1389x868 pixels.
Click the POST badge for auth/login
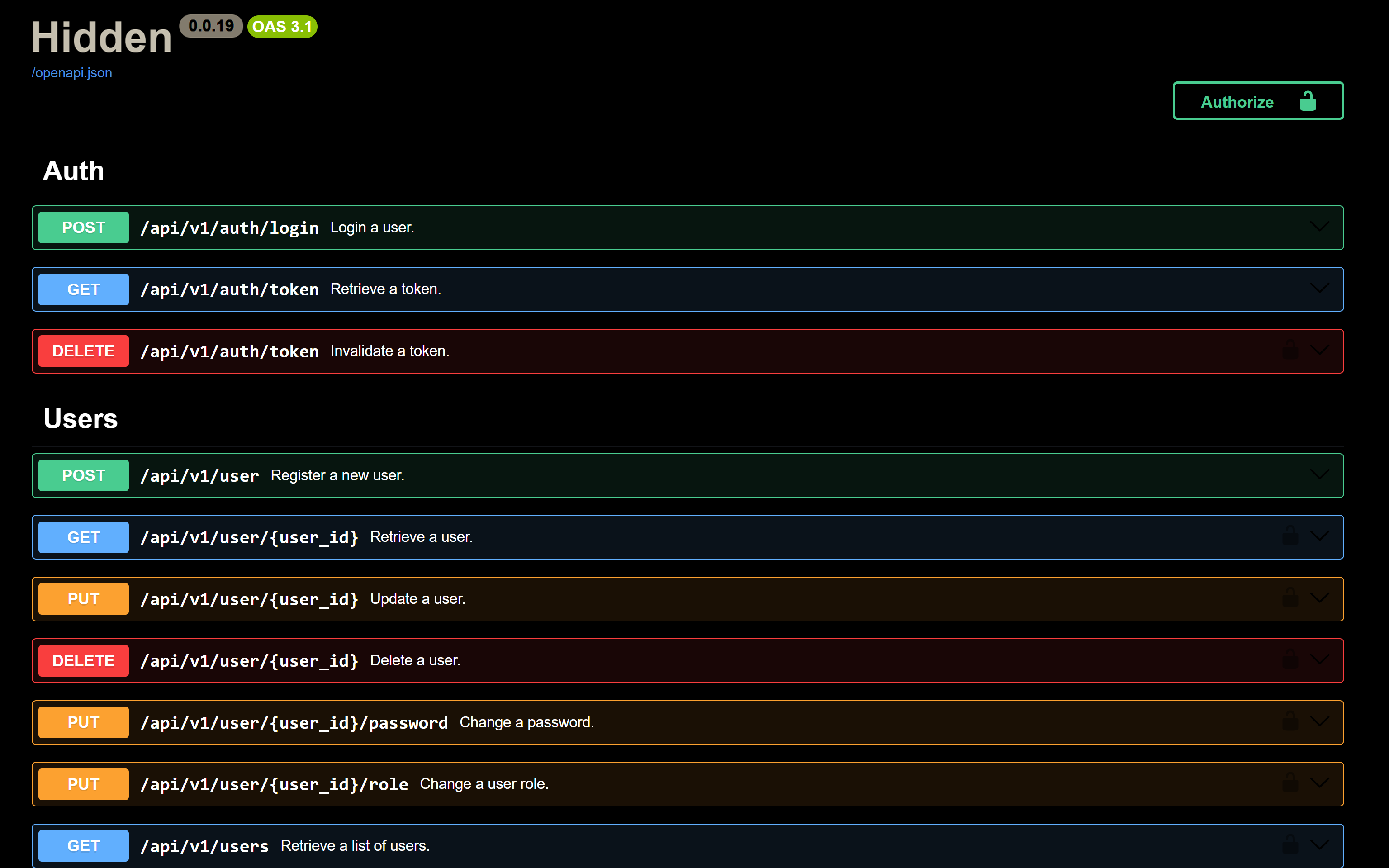[83, 228]
